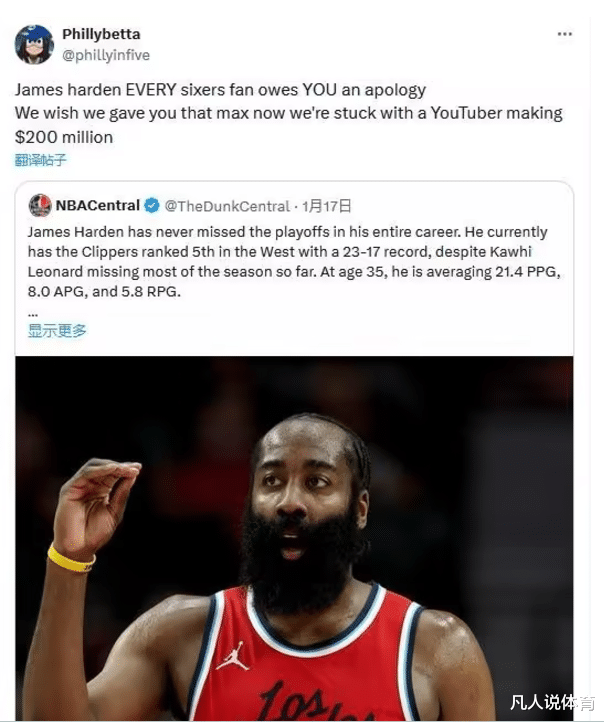This screenshot has width=604, height=722.
Task: Click the Jordan logo on the jersey
Action: tap(233, 656)
